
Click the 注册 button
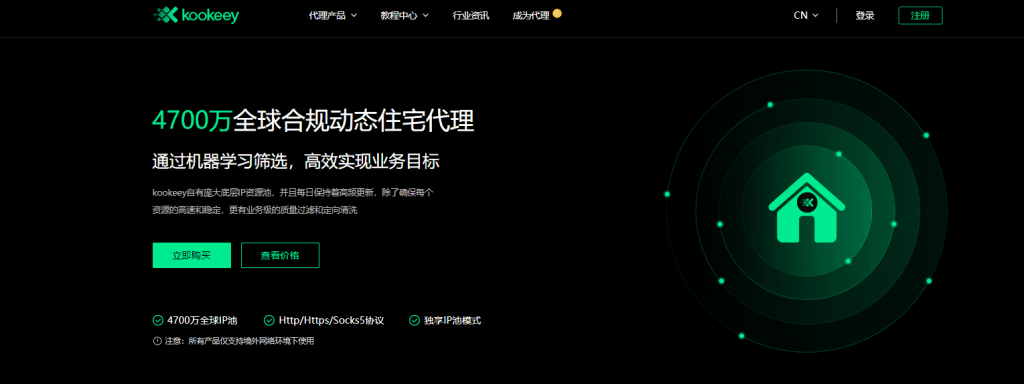coord(920,16)
